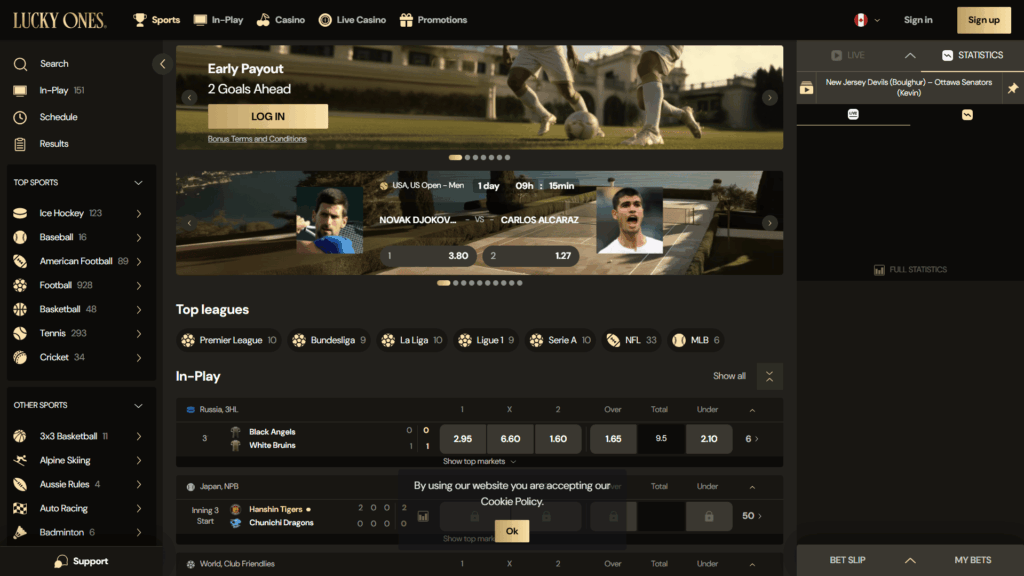Click the Ok button on cookie notice

click(512, 531)
